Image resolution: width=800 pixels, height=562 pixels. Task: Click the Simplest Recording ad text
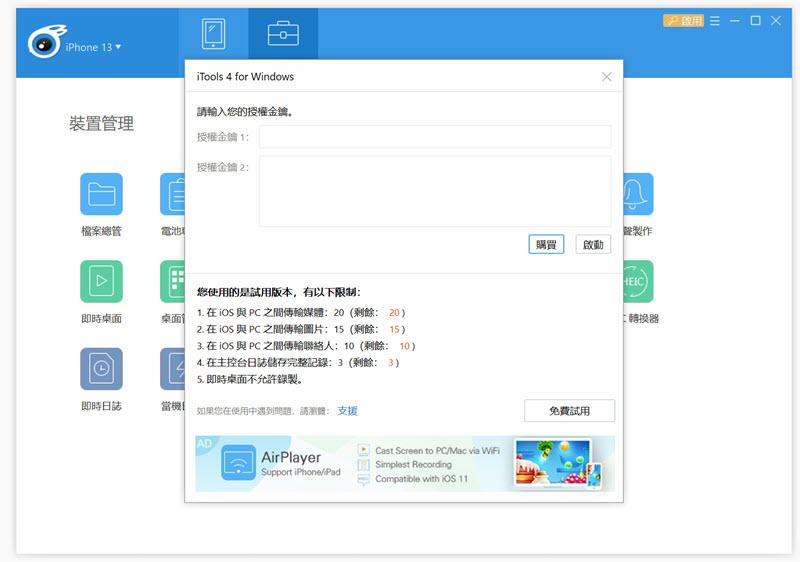[x=413, y=465]
